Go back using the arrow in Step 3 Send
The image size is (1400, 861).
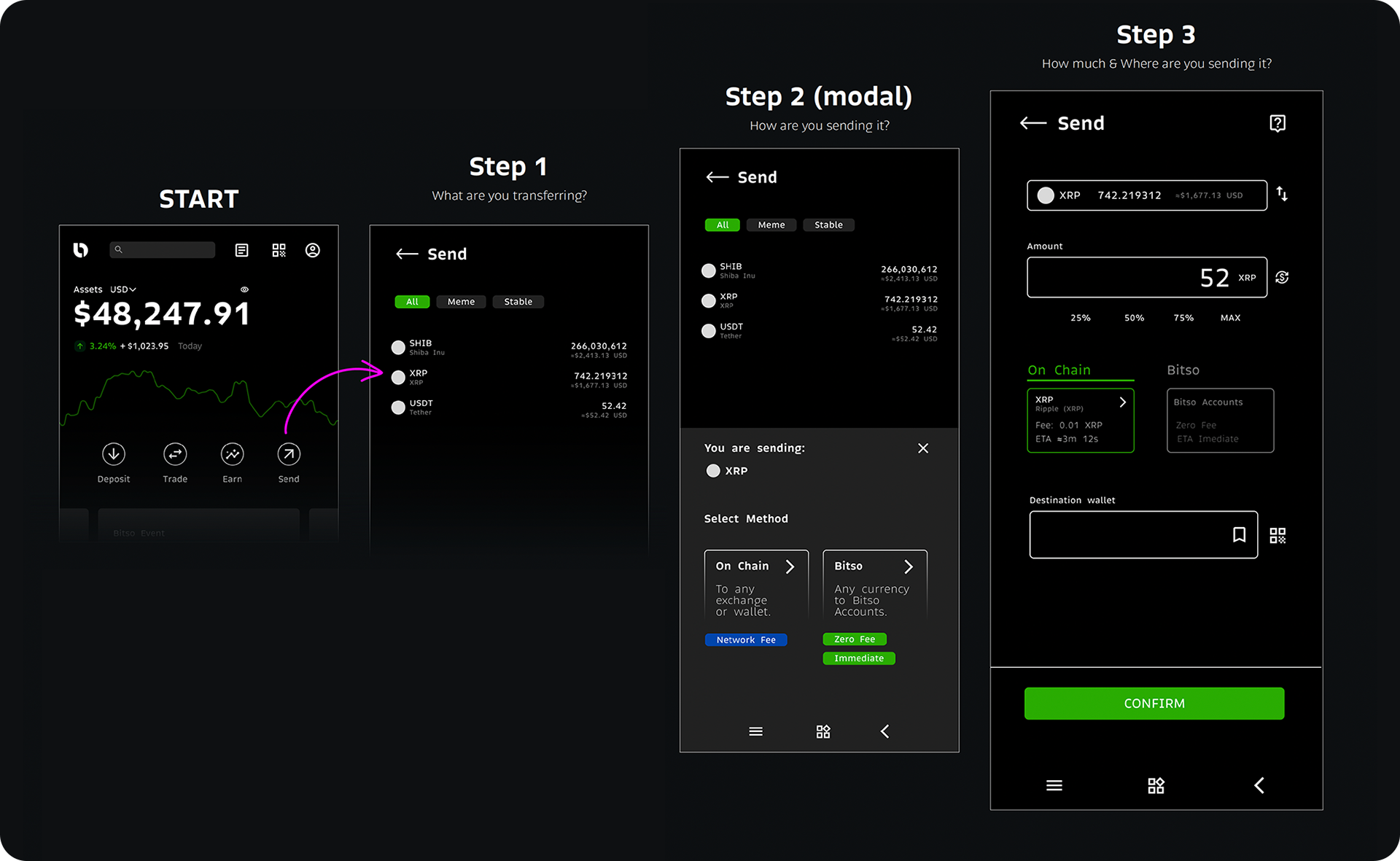(1032, 123)
